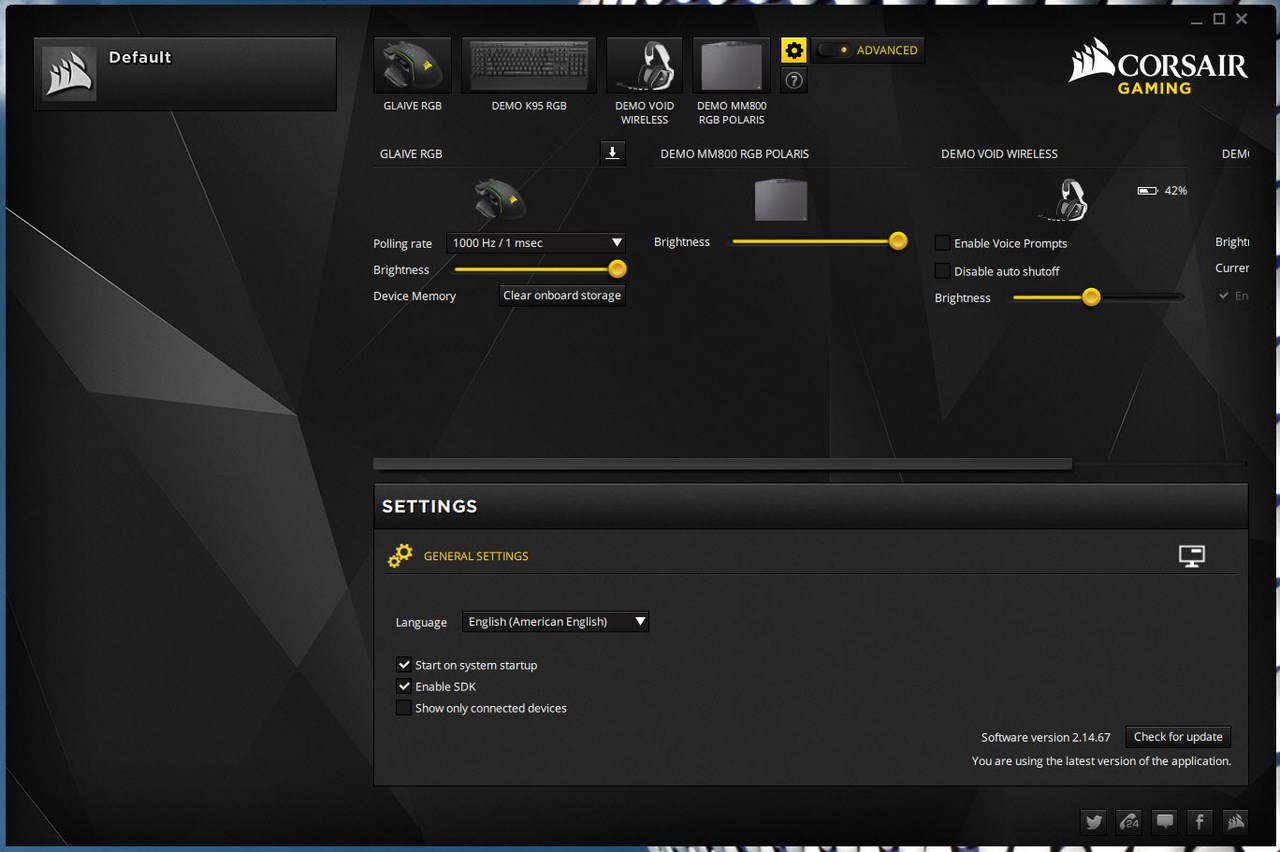Open the Language dropdown
1280x852 pixels.
(x=555, y=621)
